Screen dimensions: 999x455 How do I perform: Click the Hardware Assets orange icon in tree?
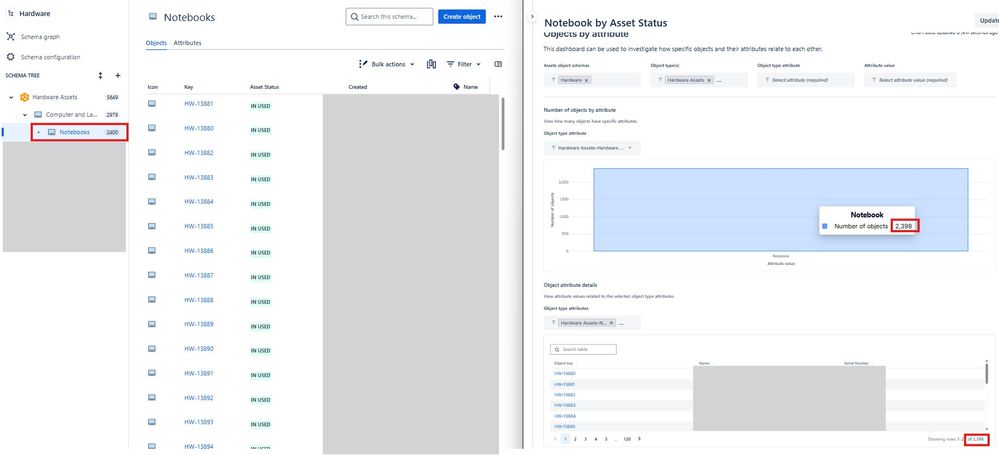tap(24, 98)
